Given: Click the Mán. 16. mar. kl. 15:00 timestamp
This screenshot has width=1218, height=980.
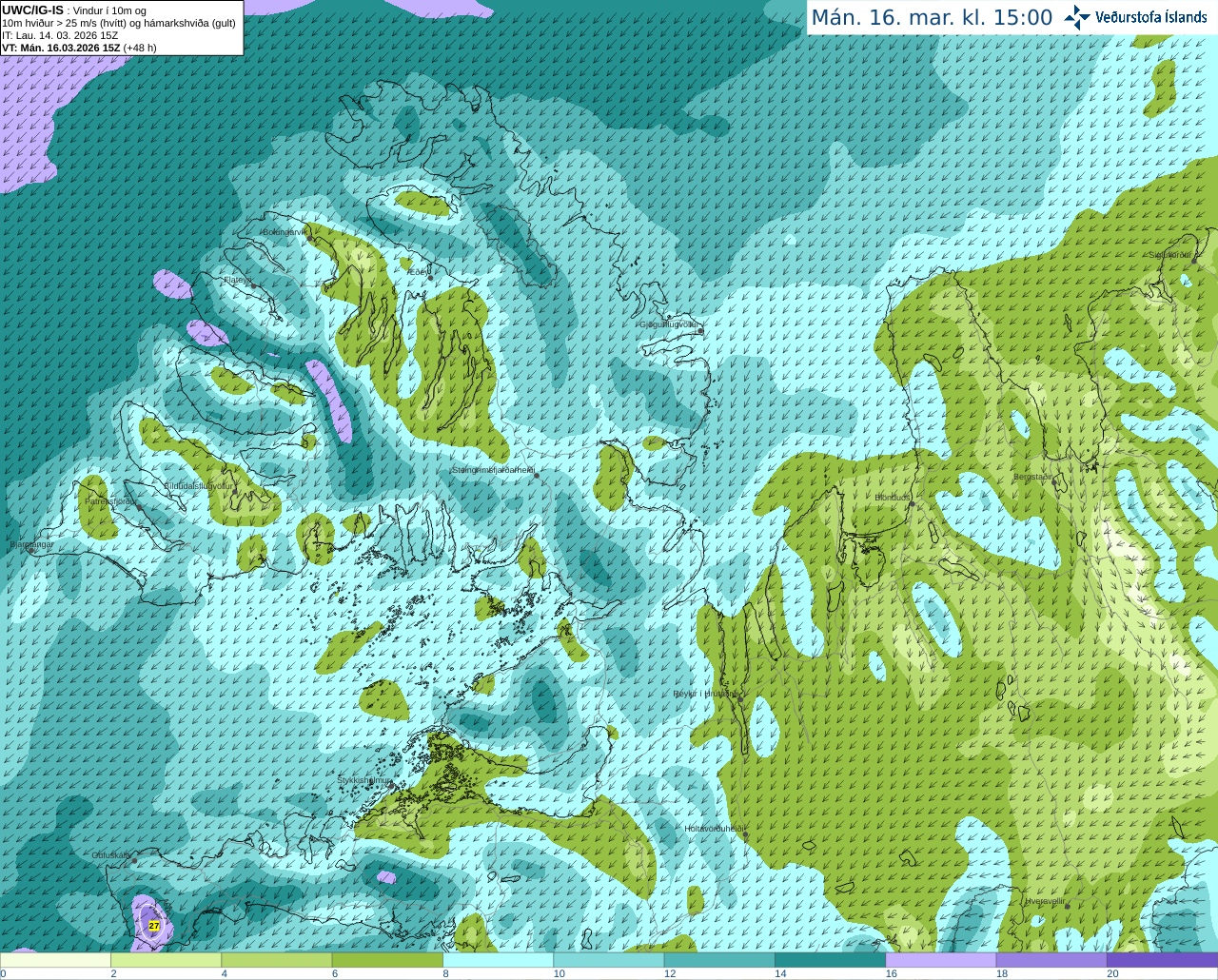Looking at the screenshot, I should click(932, 18).
